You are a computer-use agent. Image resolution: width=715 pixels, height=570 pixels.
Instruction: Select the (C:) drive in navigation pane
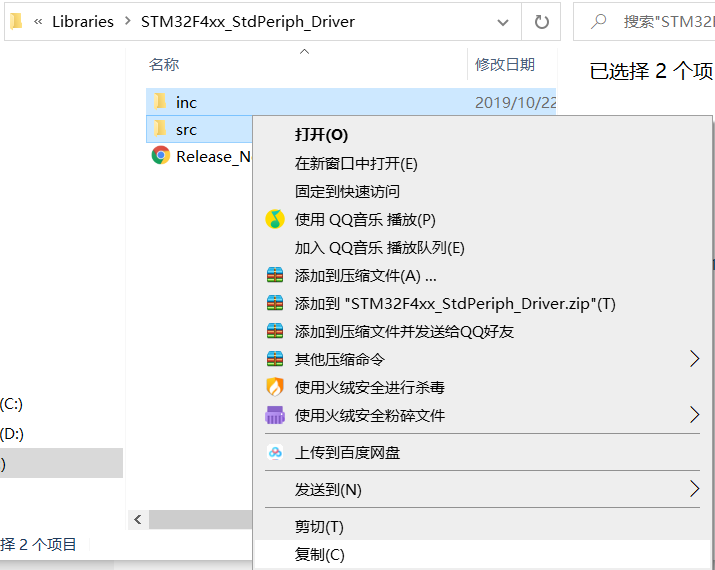click(11, 404)
